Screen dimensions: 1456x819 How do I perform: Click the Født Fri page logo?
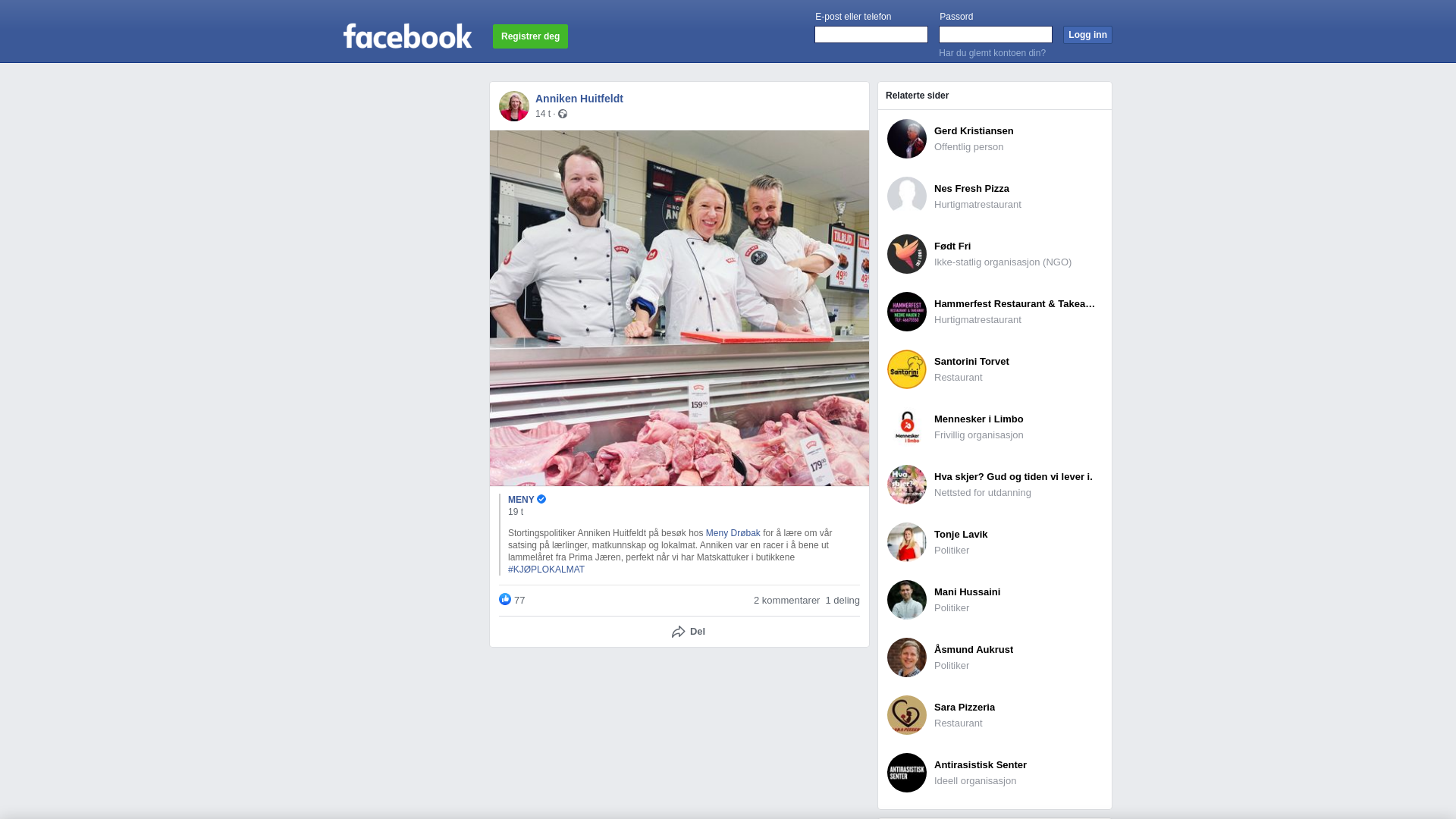pos(907,254)
